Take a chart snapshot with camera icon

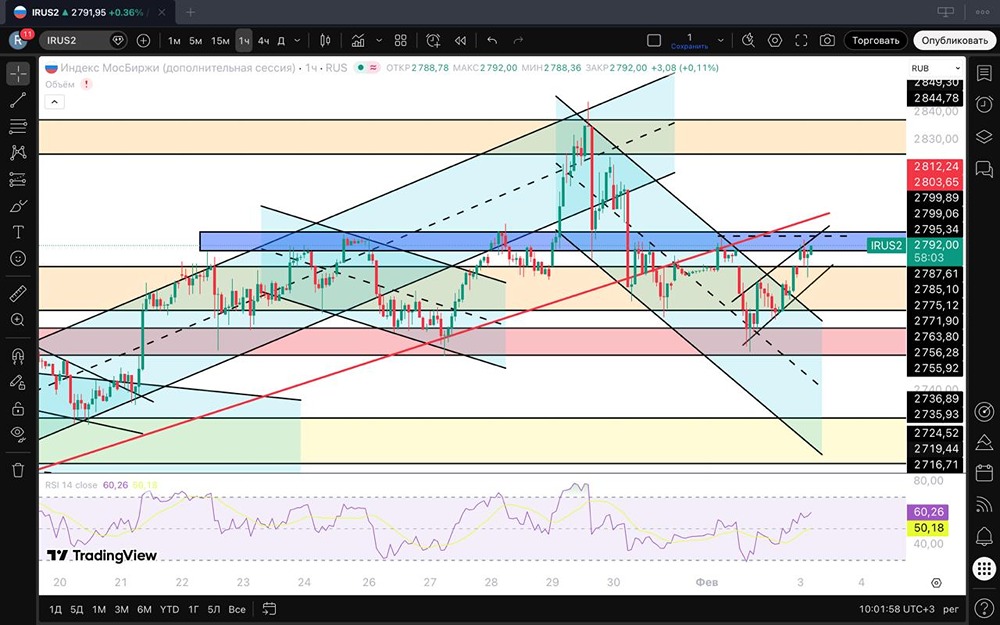coord(827,40)
